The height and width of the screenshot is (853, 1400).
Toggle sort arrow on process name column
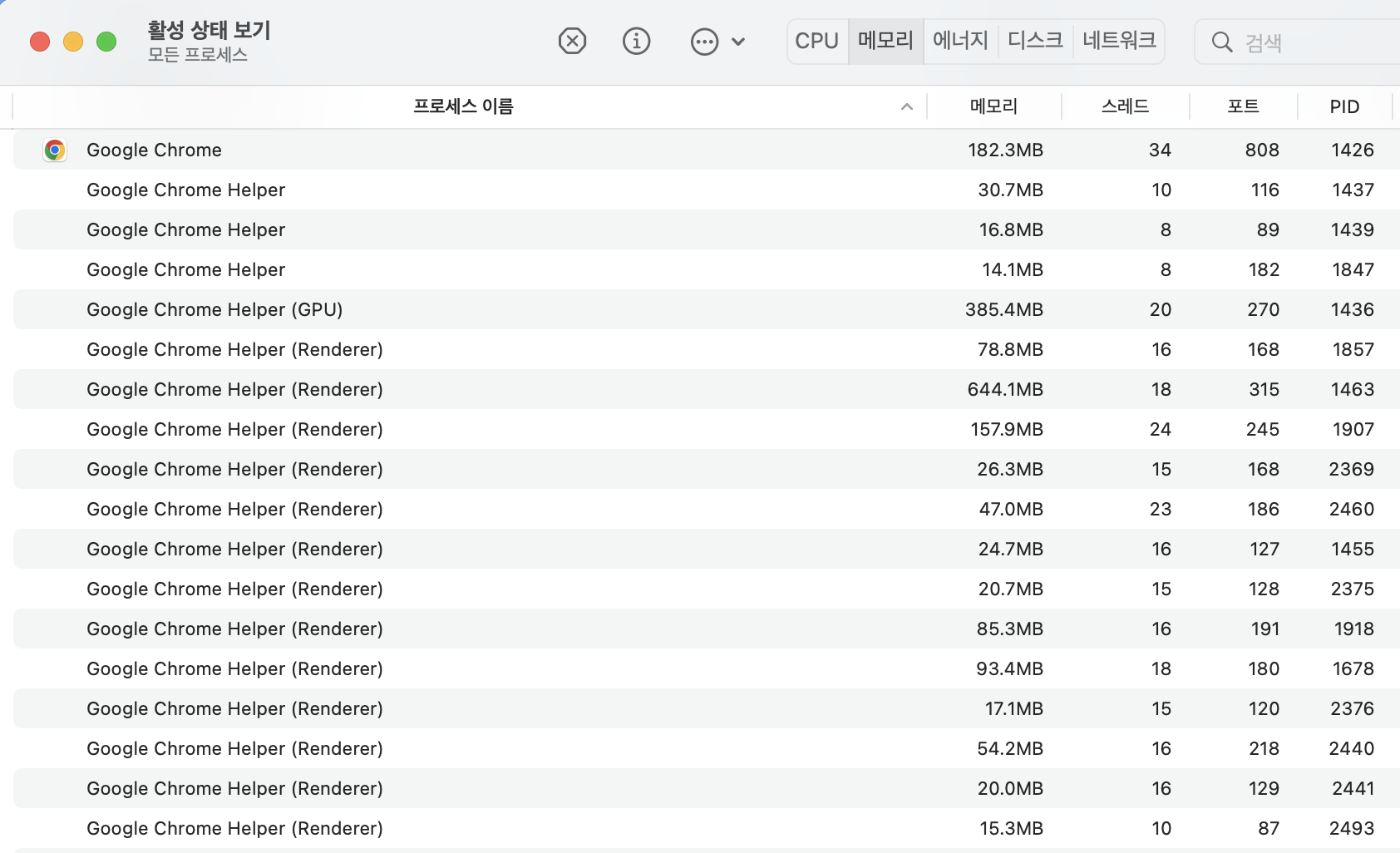(907, 106)
